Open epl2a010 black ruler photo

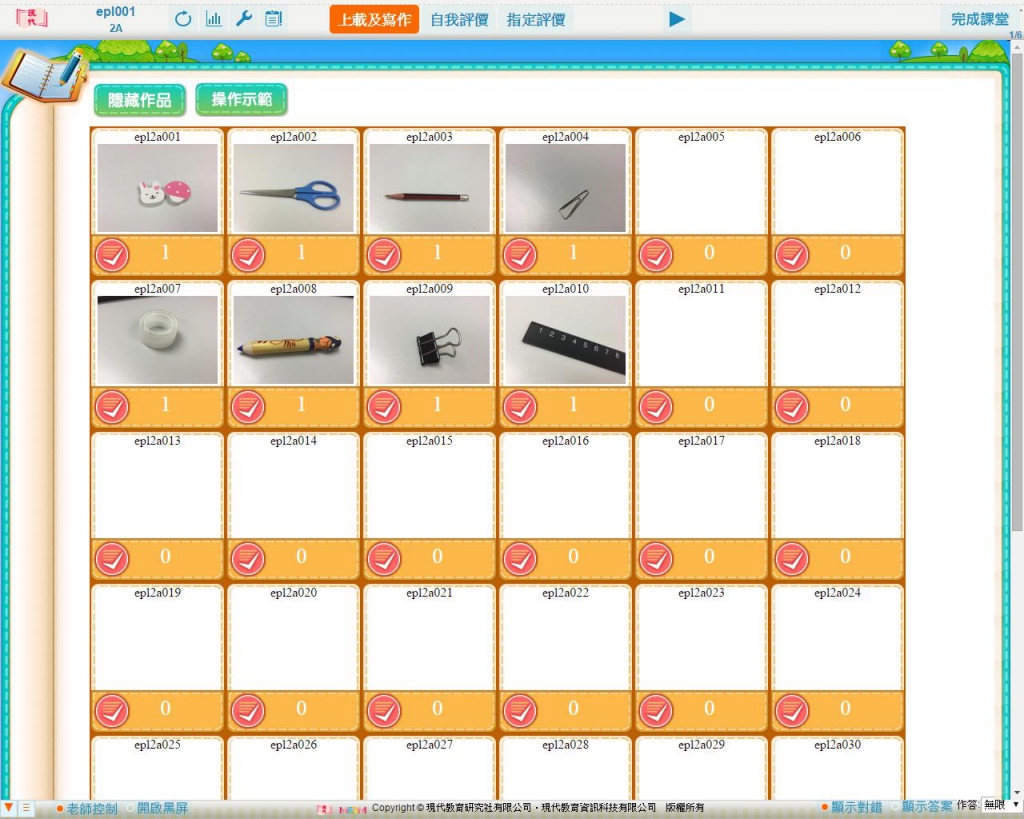point(566,340)
